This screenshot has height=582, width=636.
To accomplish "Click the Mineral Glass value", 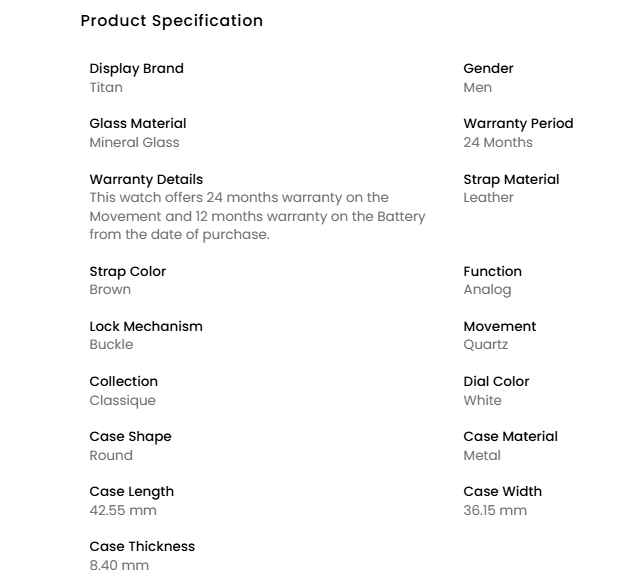I will tap(134, 142).
